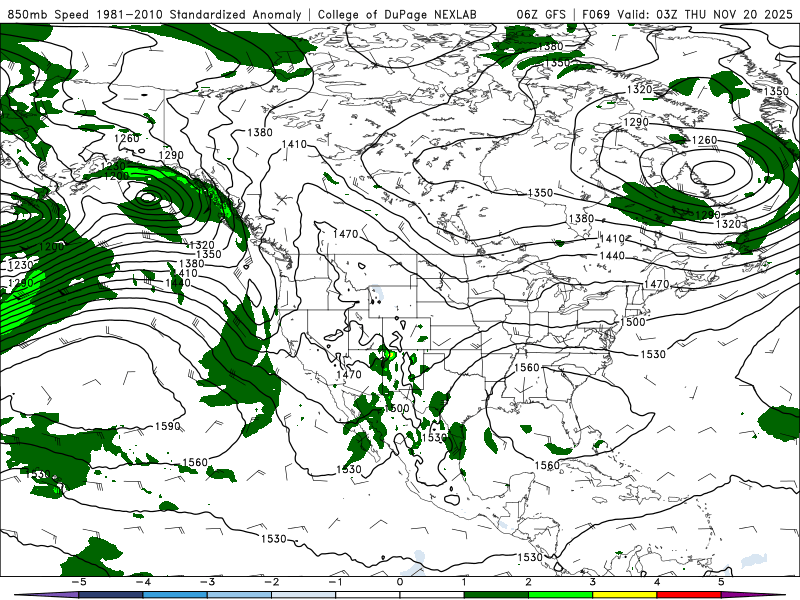Click the 1590 contour label

click(x=167, y=427)
